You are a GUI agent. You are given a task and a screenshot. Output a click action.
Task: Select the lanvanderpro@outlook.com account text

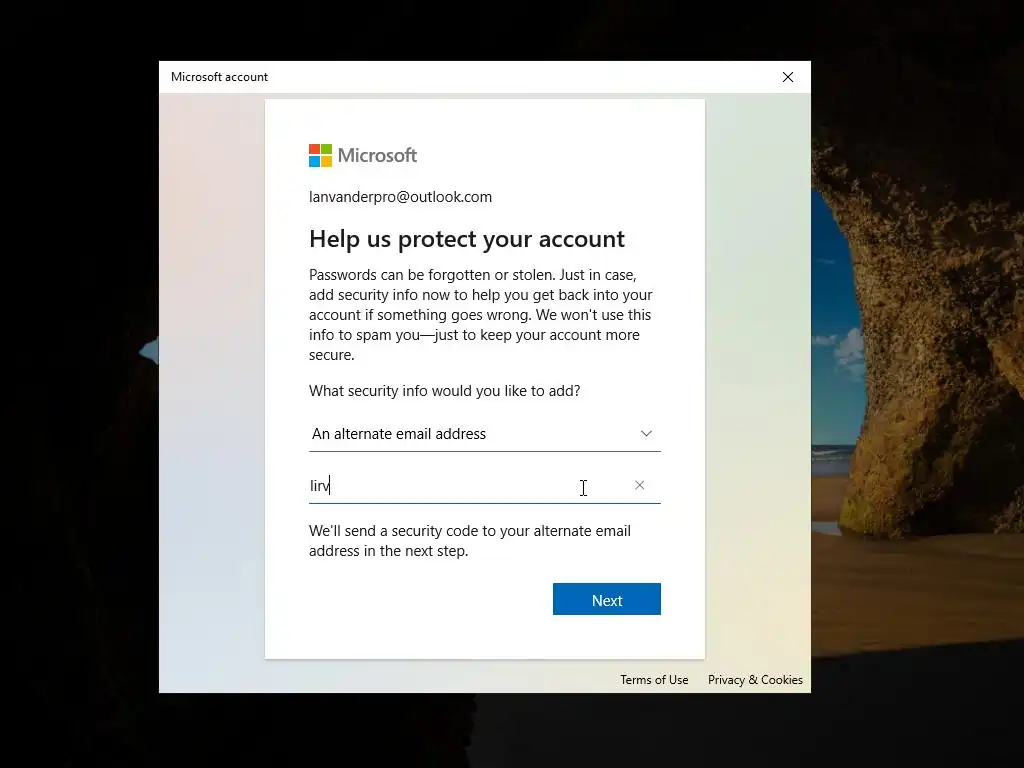400,197
